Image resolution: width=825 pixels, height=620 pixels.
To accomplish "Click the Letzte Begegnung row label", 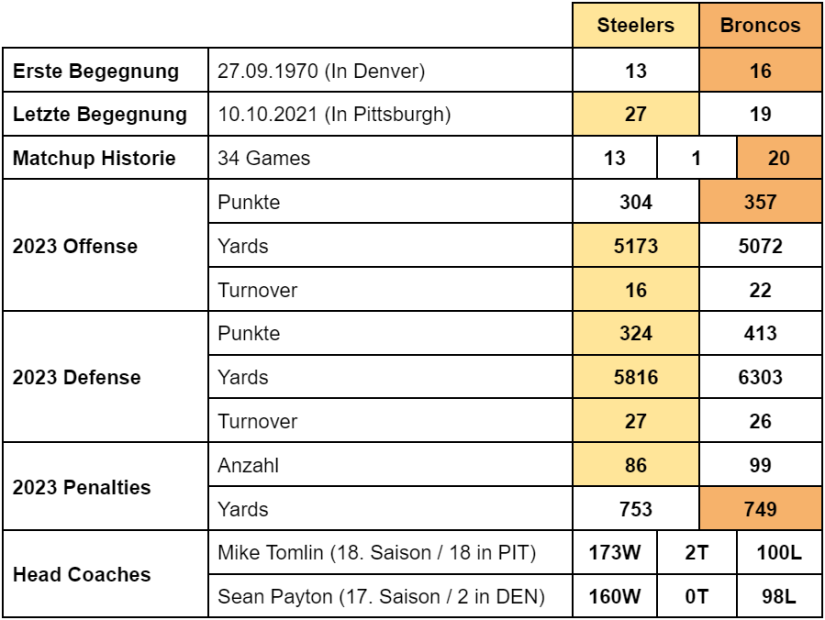I will pos(105,114).
